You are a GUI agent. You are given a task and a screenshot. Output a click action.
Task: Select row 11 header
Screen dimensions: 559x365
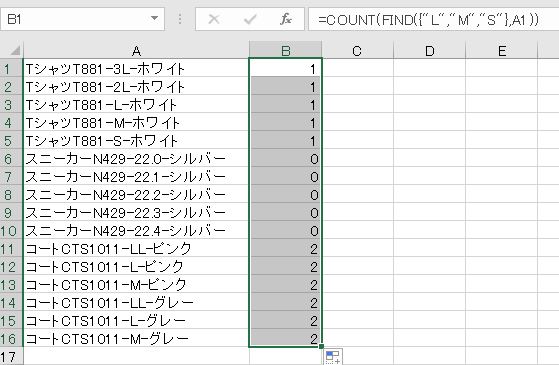11,248
